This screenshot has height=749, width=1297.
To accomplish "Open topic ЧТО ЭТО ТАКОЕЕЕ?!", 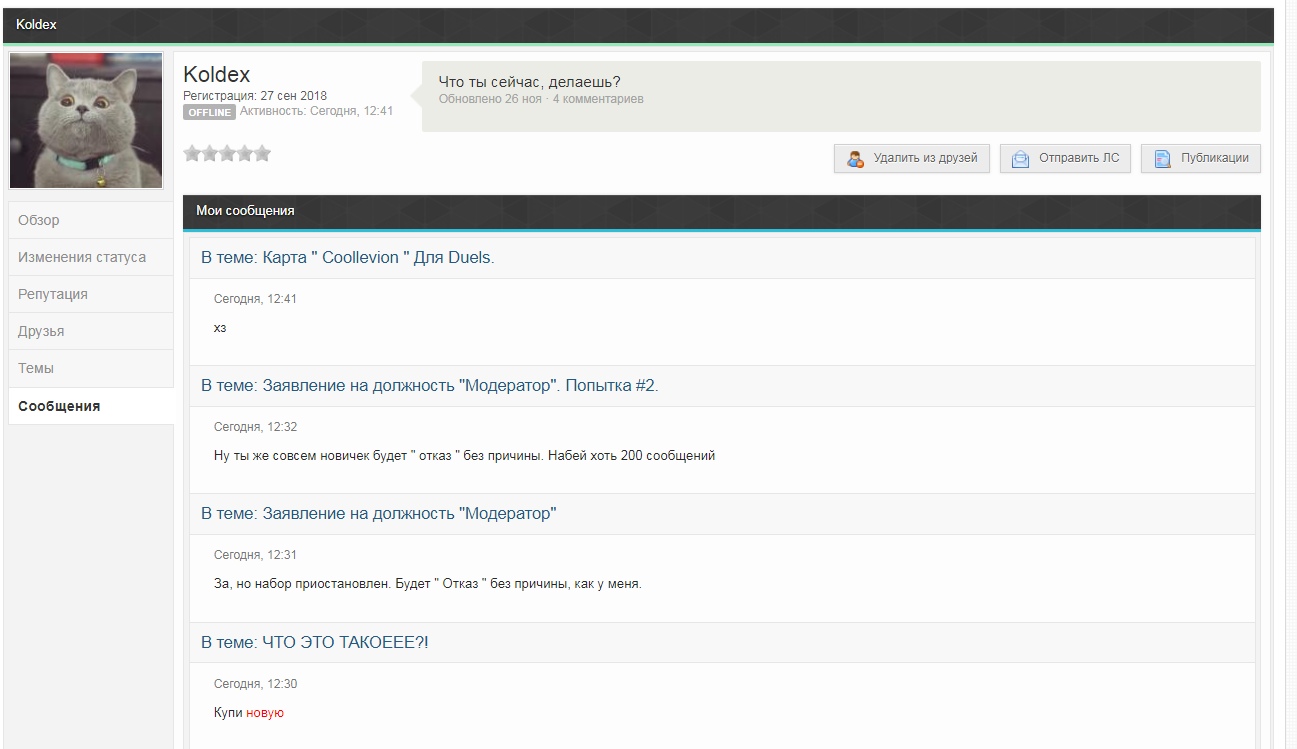I will tap(315, 642).
